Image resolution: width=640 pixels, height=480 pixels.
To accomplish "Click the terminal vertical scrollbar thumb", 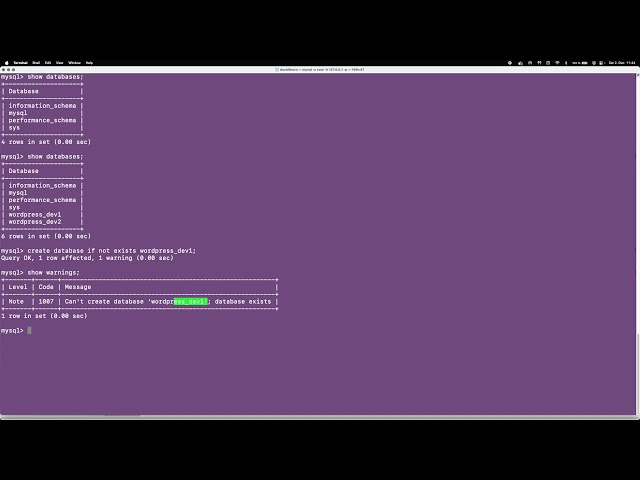I will coord(638,373).
